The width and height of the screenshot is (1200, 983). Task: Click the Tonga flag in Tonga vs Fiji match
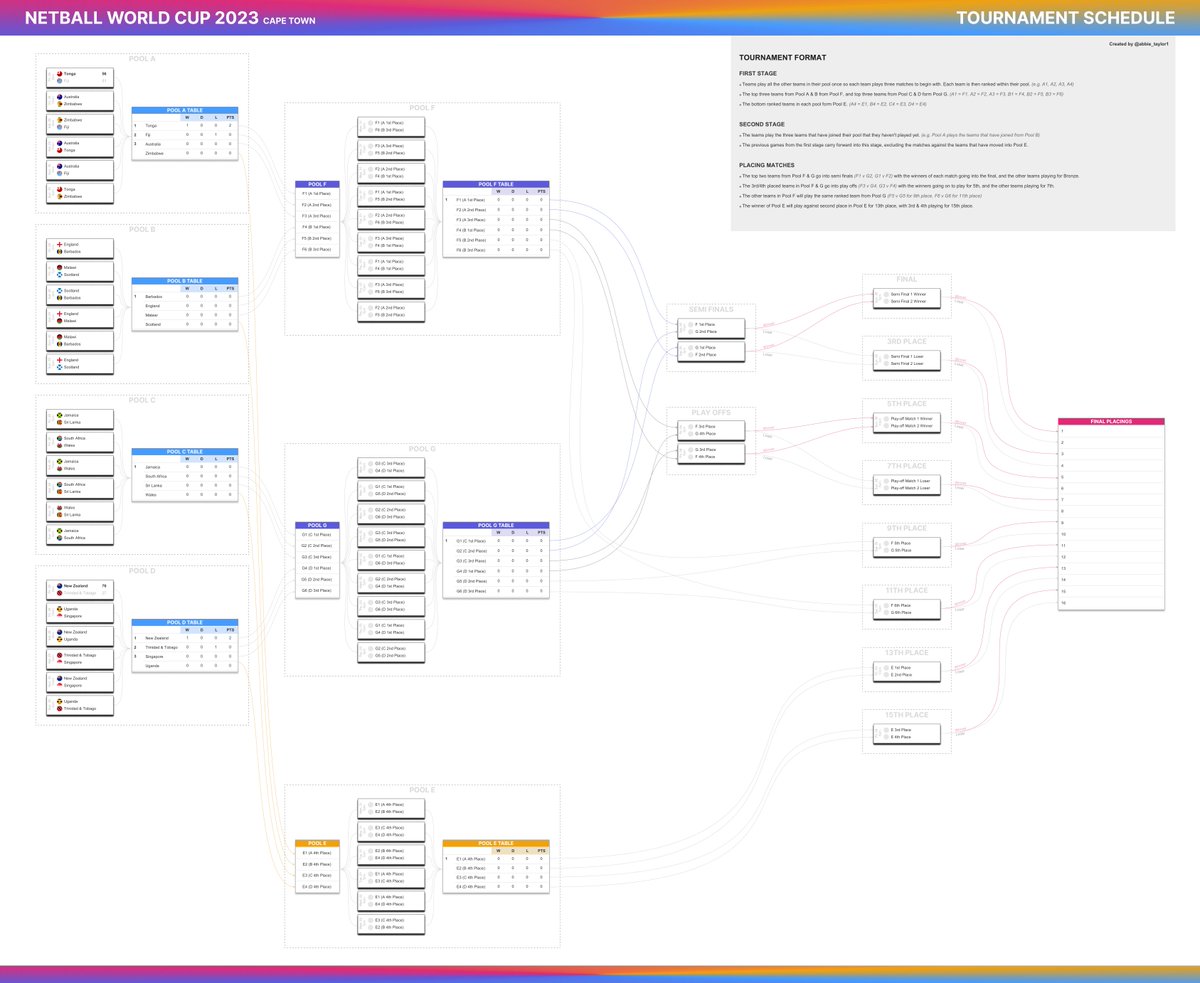pyautogui.click(x=60, y=74)
